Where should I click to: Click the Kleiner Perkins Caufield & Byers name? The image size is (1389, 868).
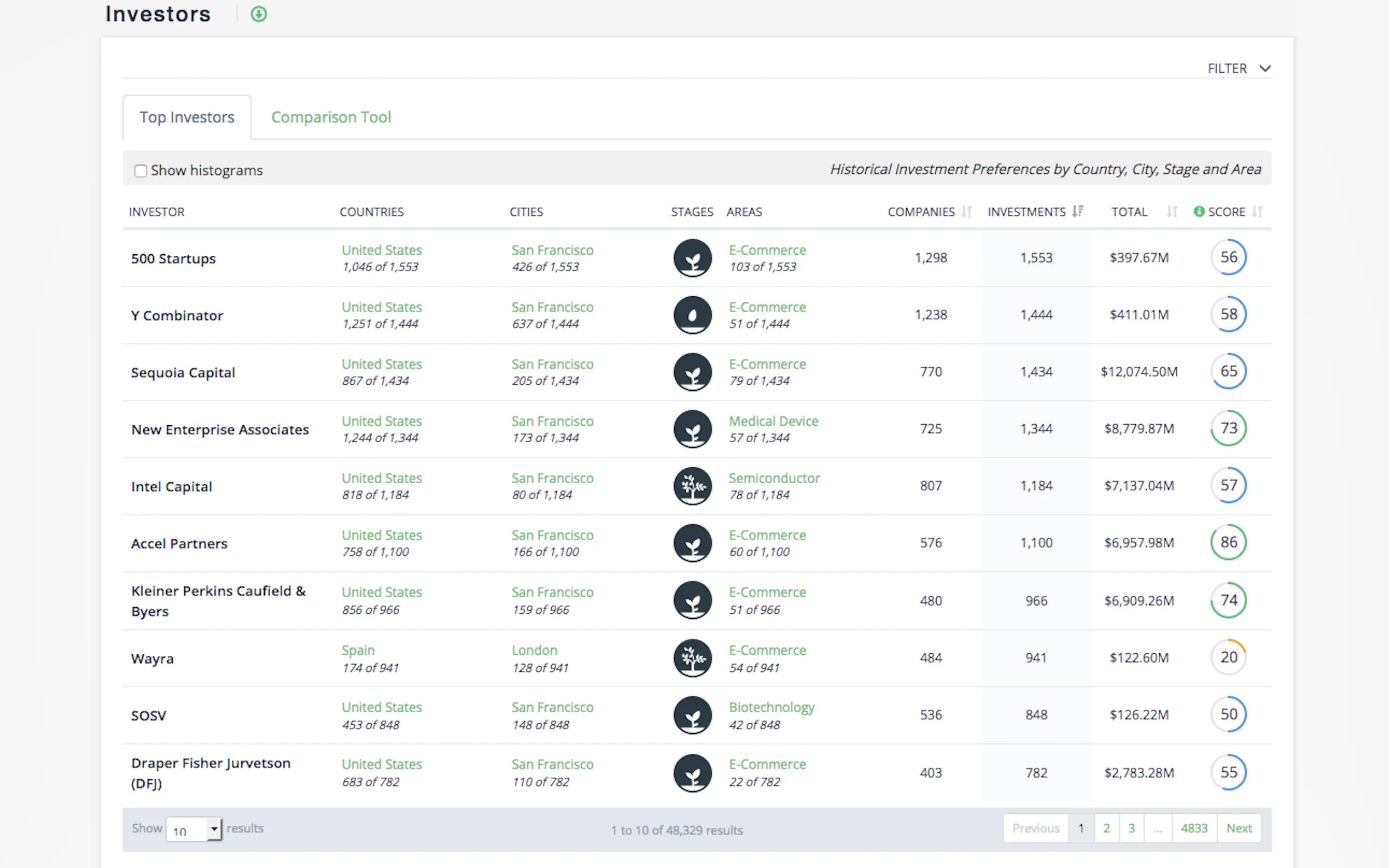(219, 601)
